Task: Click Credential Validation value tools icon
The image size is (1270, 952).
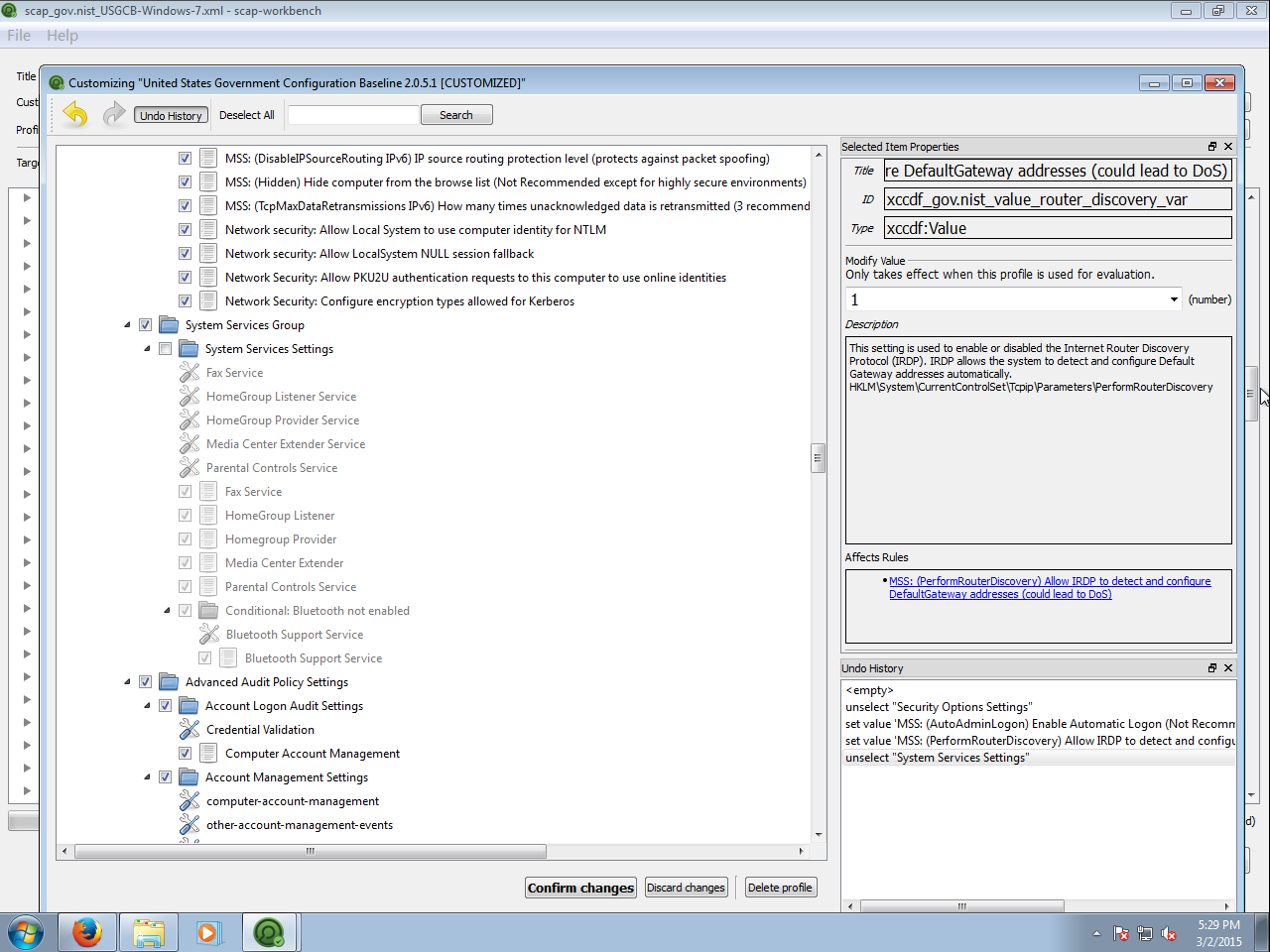Action: [190, 730]
